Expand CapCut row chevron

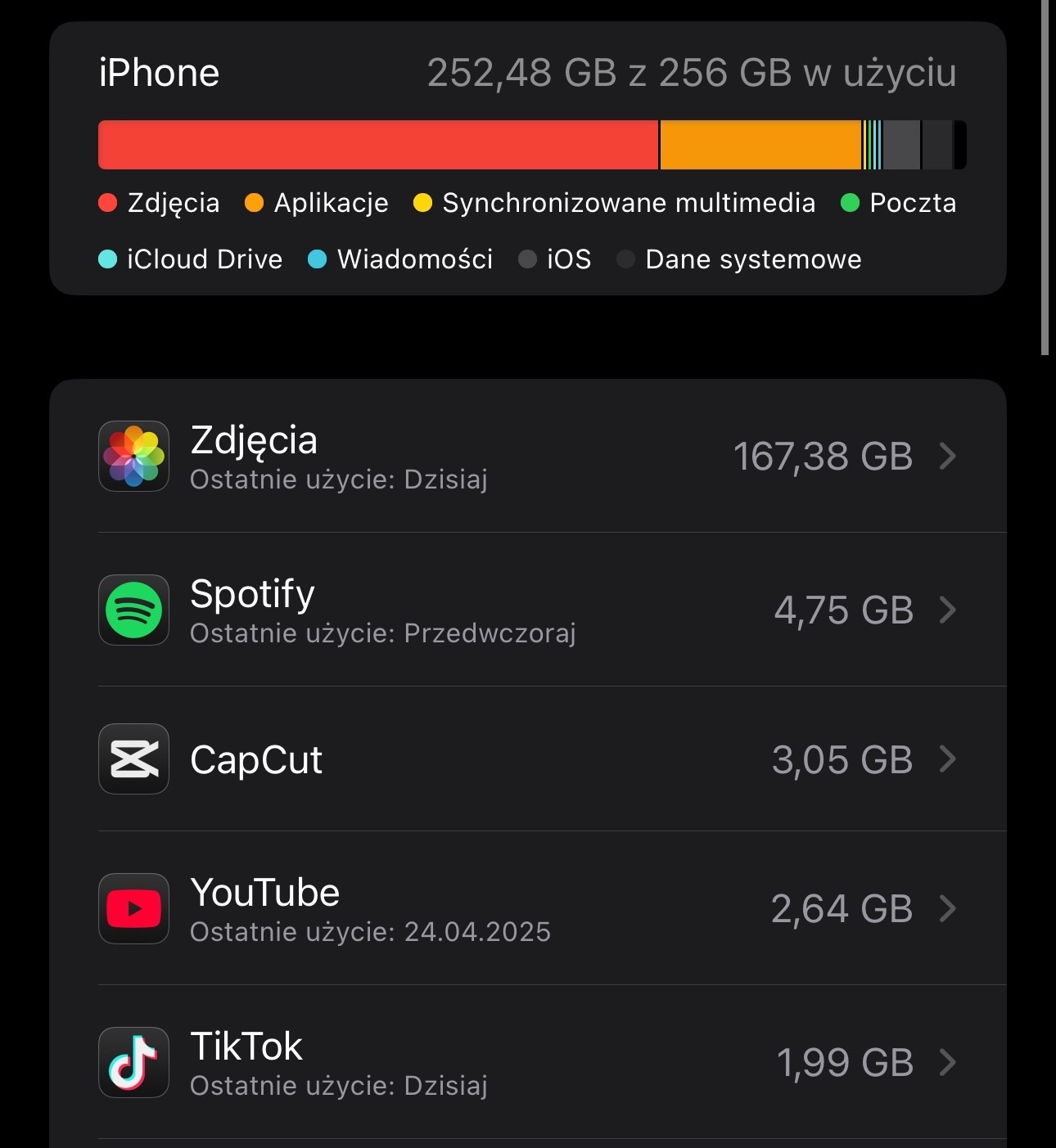tap(948, 759)
